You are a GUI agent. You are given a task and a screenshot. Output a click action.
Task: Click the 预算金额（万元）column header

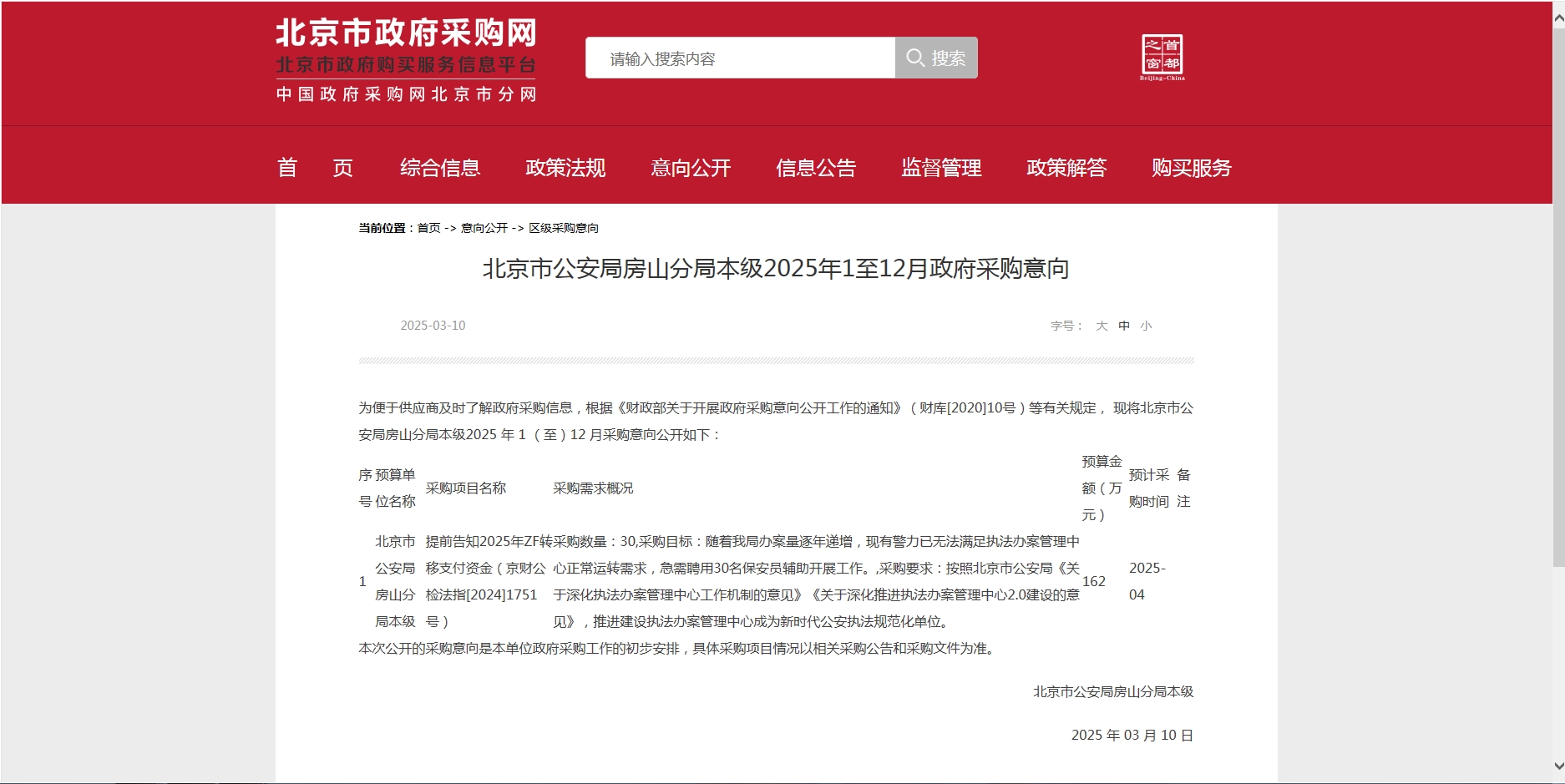coord(1102,488)
